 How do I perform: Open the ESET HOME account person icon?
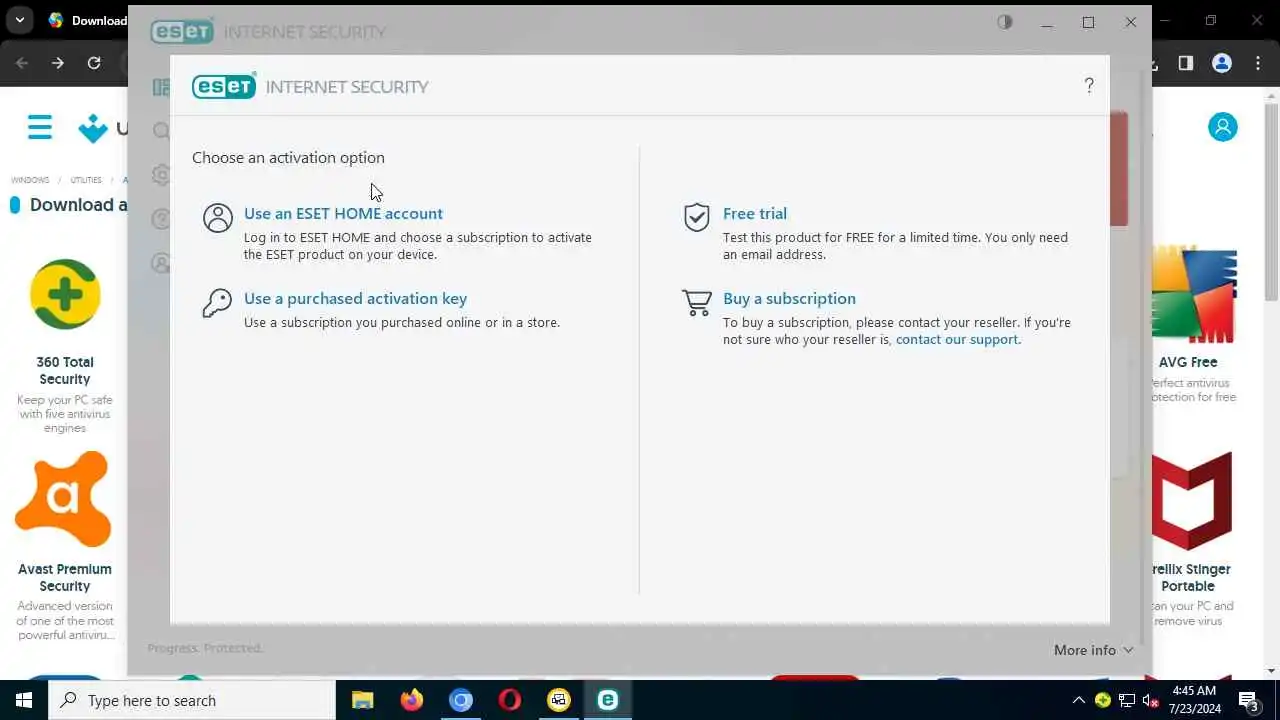point(218,217)
